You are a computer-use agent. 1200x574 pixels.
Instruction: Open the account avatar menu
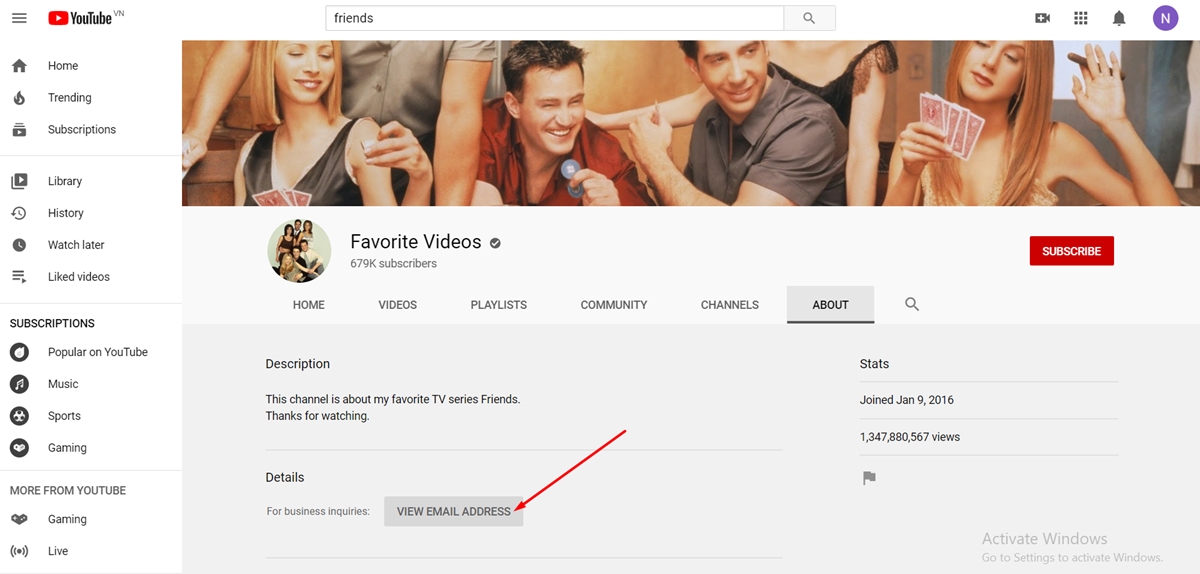(1165, 18)
